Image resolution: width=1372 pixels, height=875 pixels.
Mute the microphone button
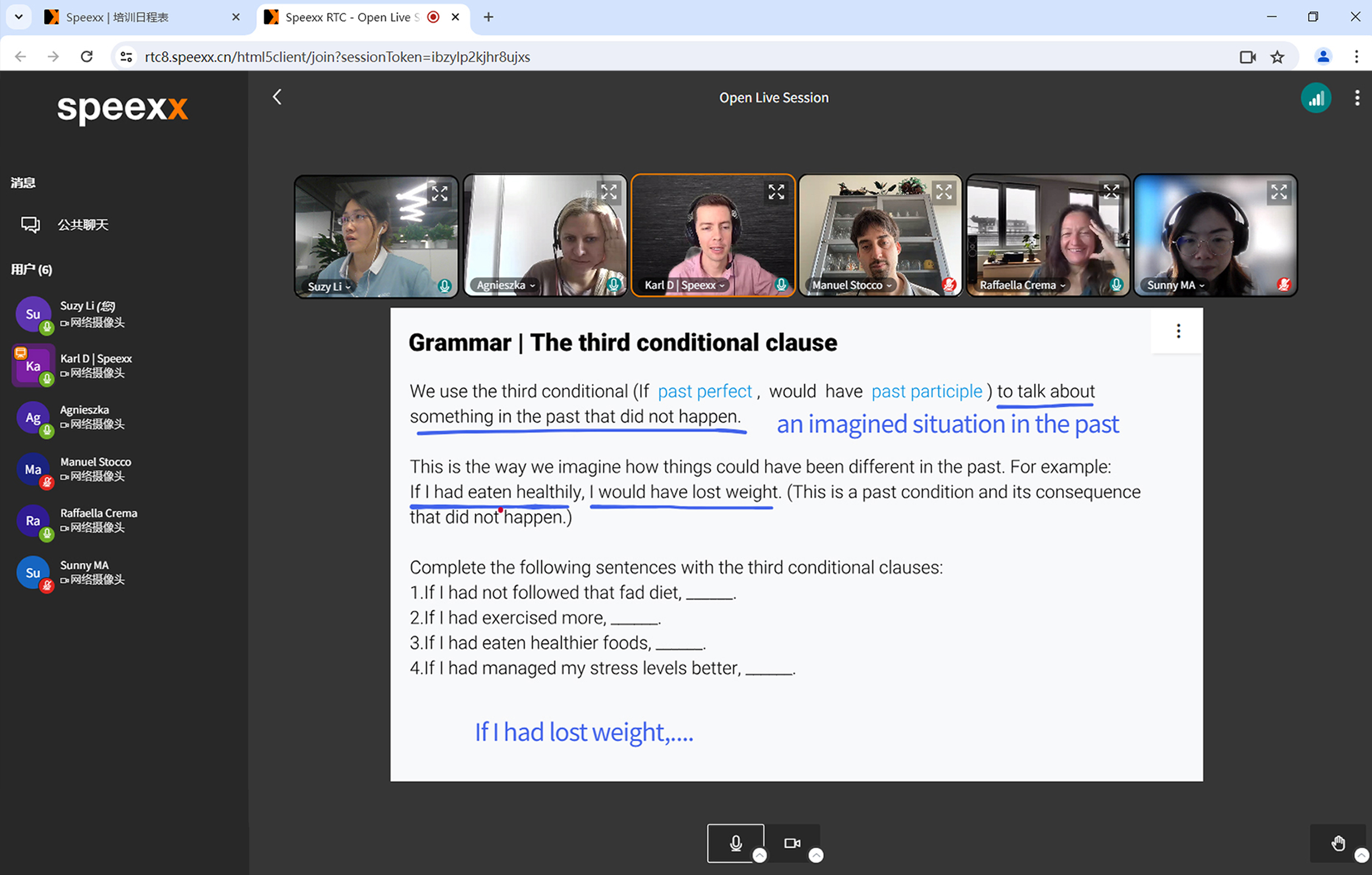pyautogui.click(x=736, y=842)
